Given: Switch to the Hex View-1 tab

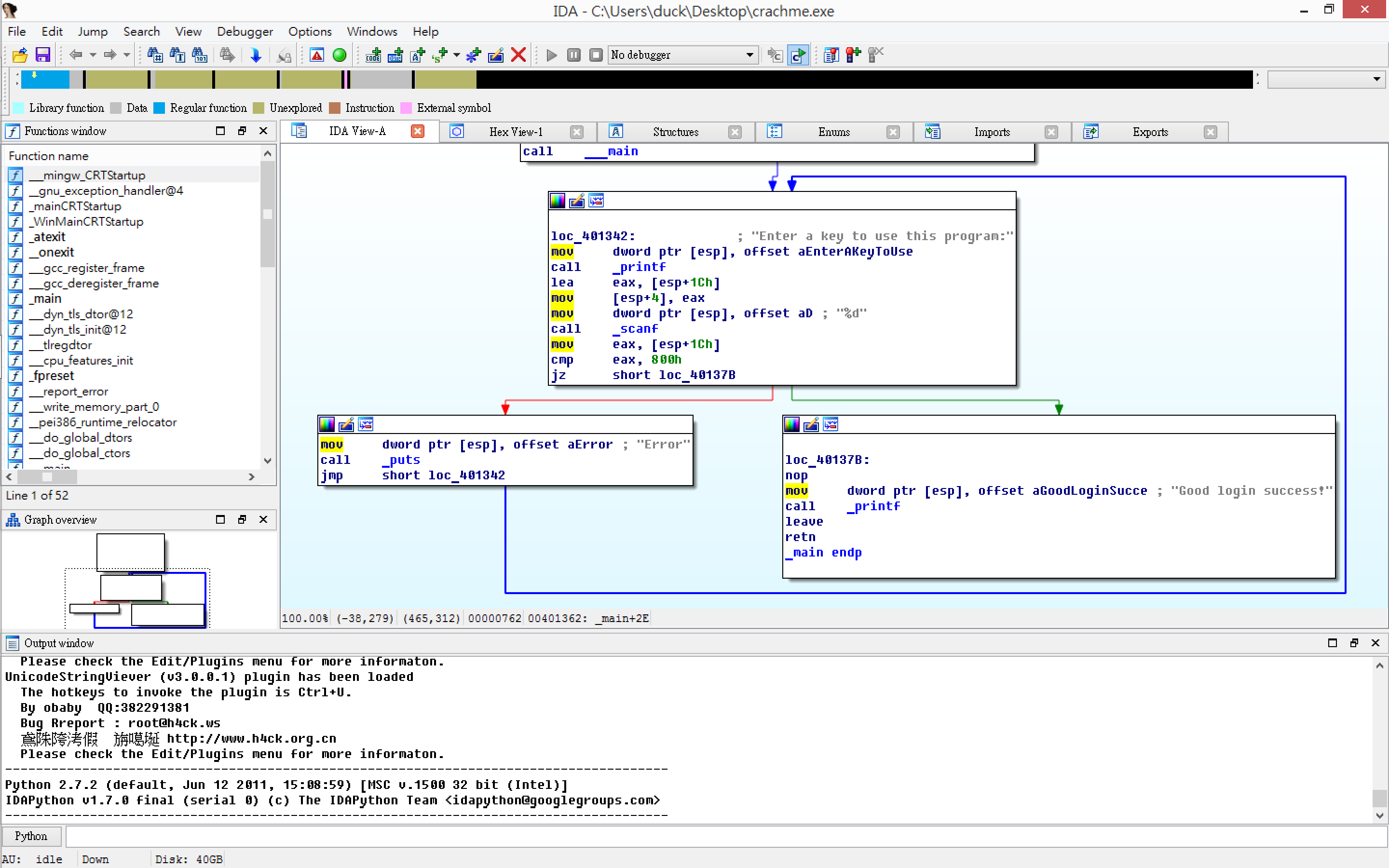Looking at the screenshot, I should tap(516, 132).
